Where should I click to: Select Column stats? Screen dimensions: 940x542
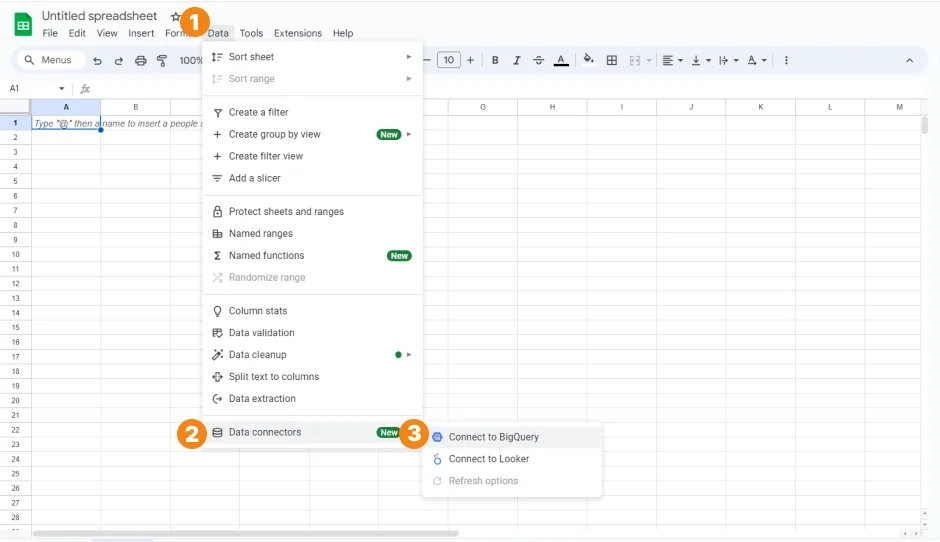coord(312,311)
